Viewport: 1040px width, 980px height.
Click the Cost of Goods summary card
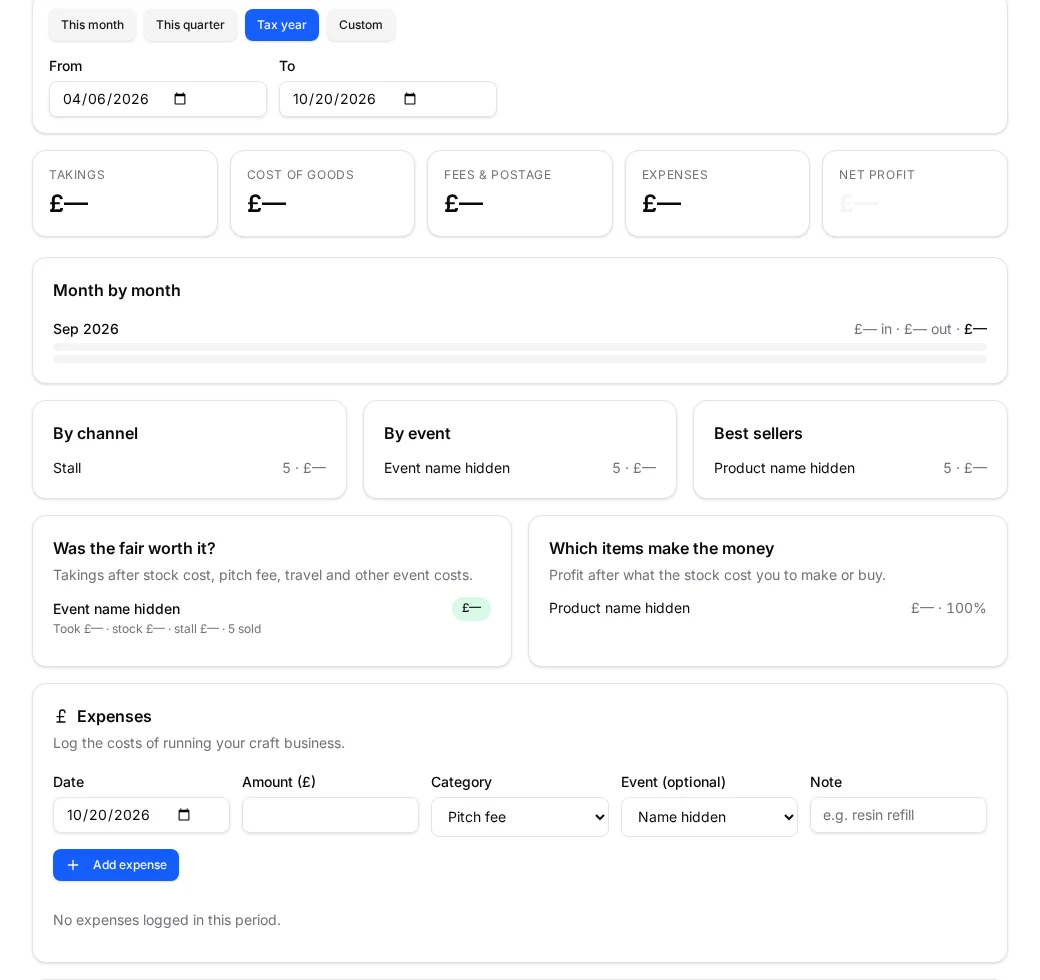pyautogui.click(x=322, y=194)
